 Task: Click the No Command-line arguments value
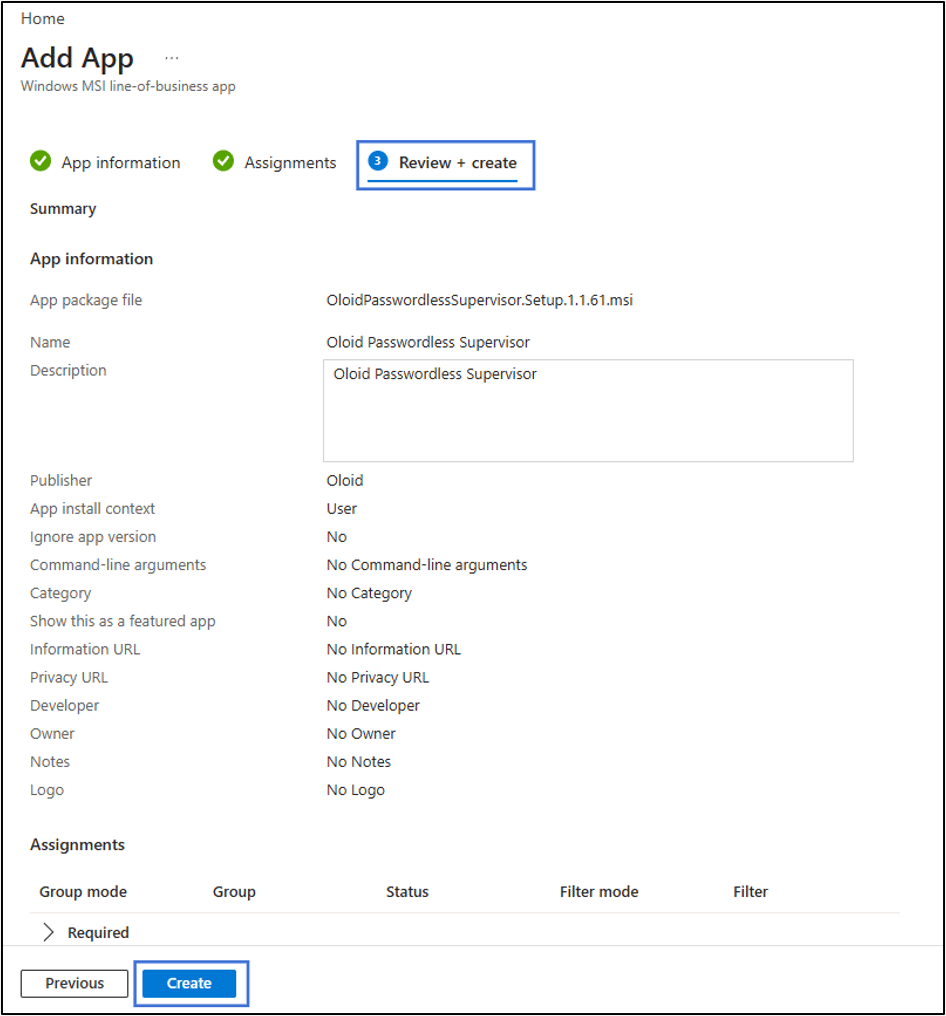pyautogui.click(x=426, y=565)
